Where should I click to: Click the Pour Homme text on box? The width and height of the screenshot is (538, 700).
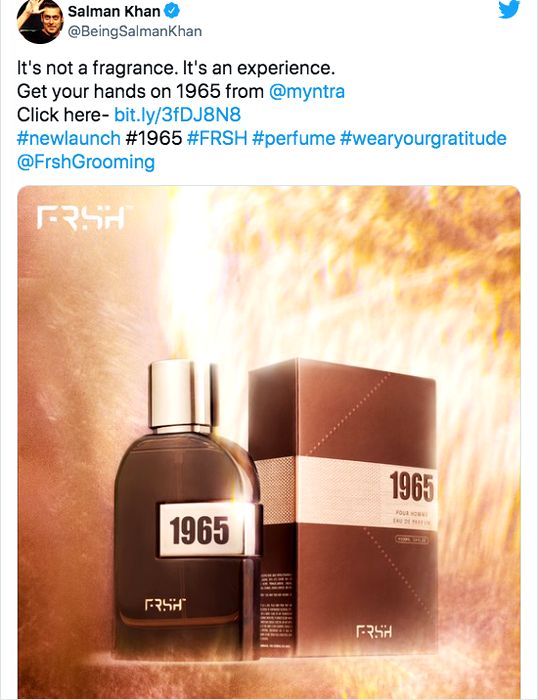pyautogui.click(x=412, y=514)
